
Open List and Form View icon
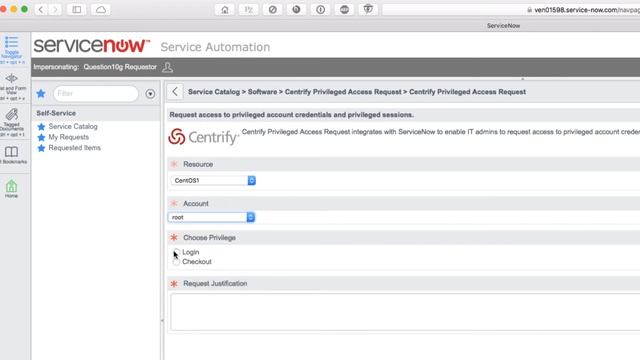[x=11, y=78]
